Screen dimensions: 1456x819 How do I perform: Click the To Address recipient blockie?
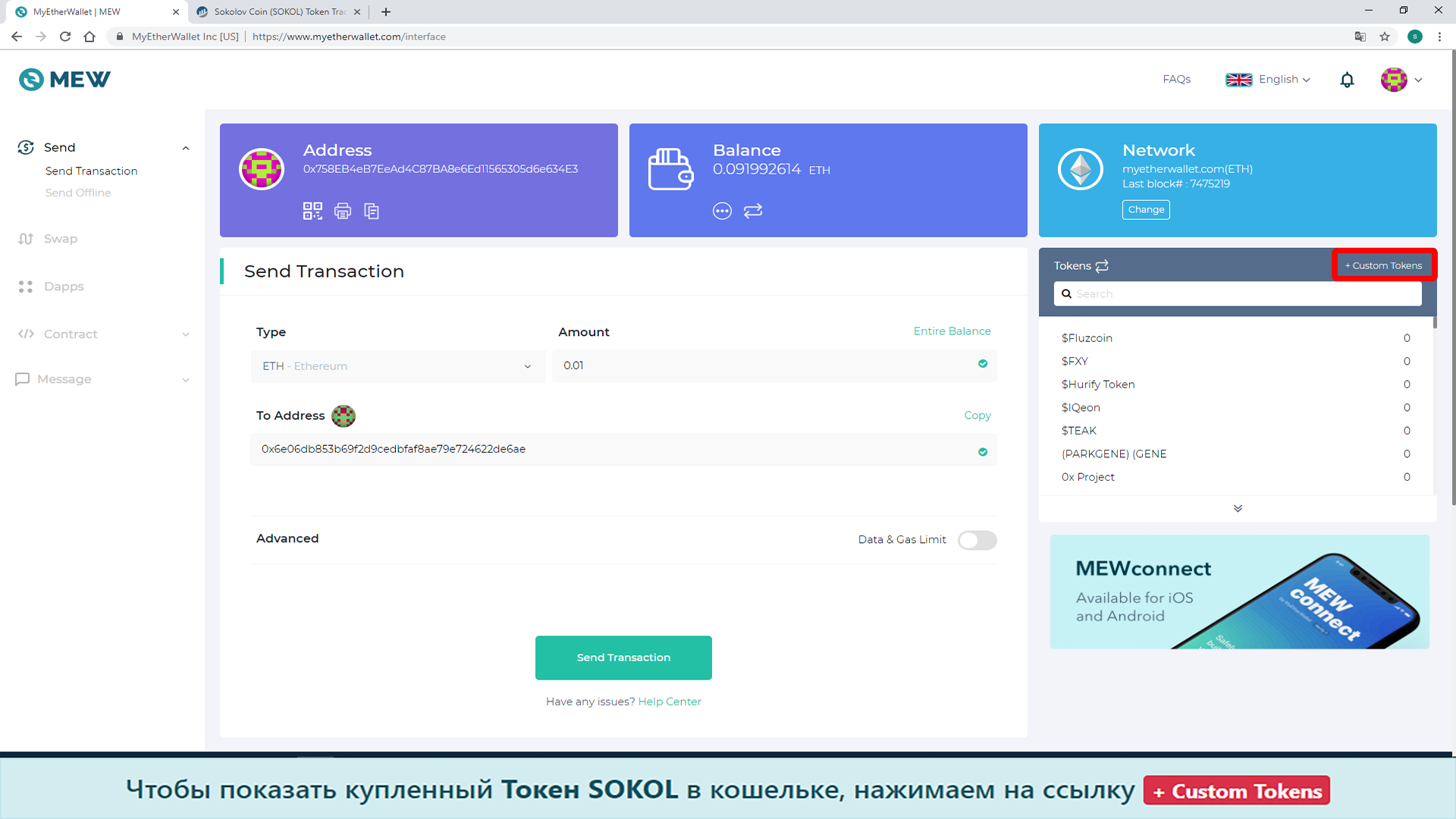coord(344,416)
